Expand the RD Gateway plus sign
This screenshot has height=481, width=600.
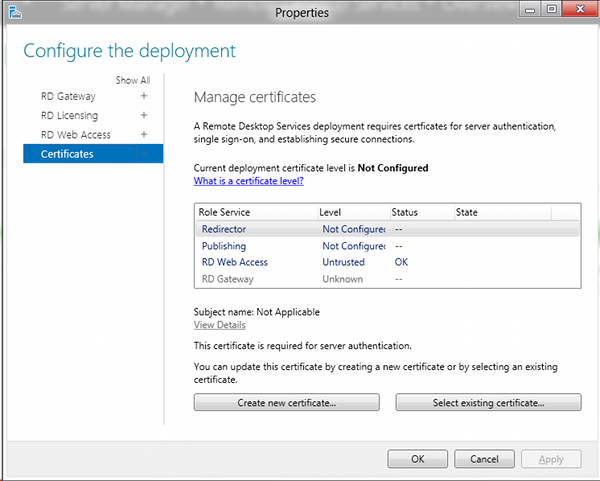click(x=144, y=96)
